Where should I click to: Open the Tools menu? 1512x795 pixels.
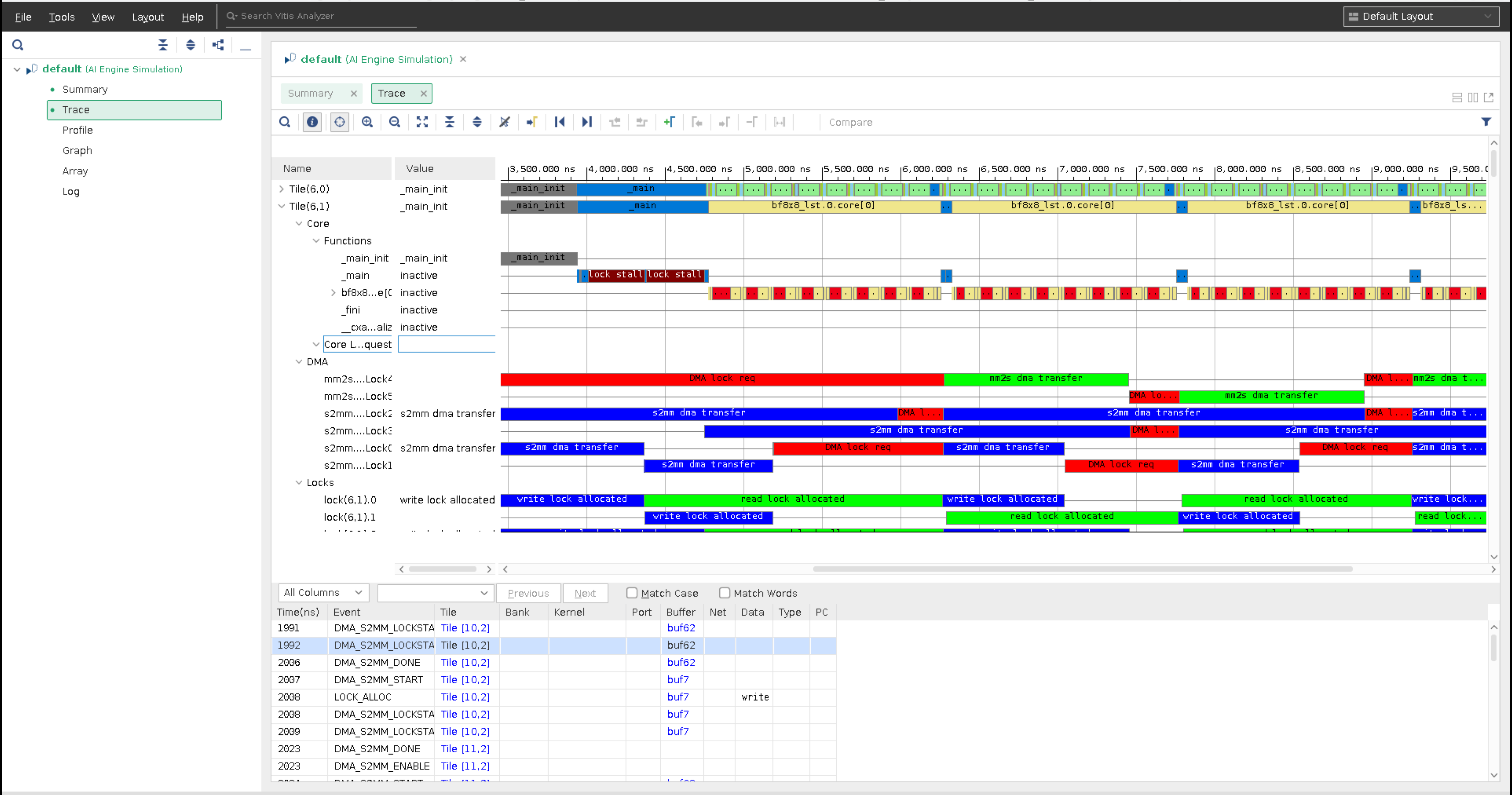(62, 17)
